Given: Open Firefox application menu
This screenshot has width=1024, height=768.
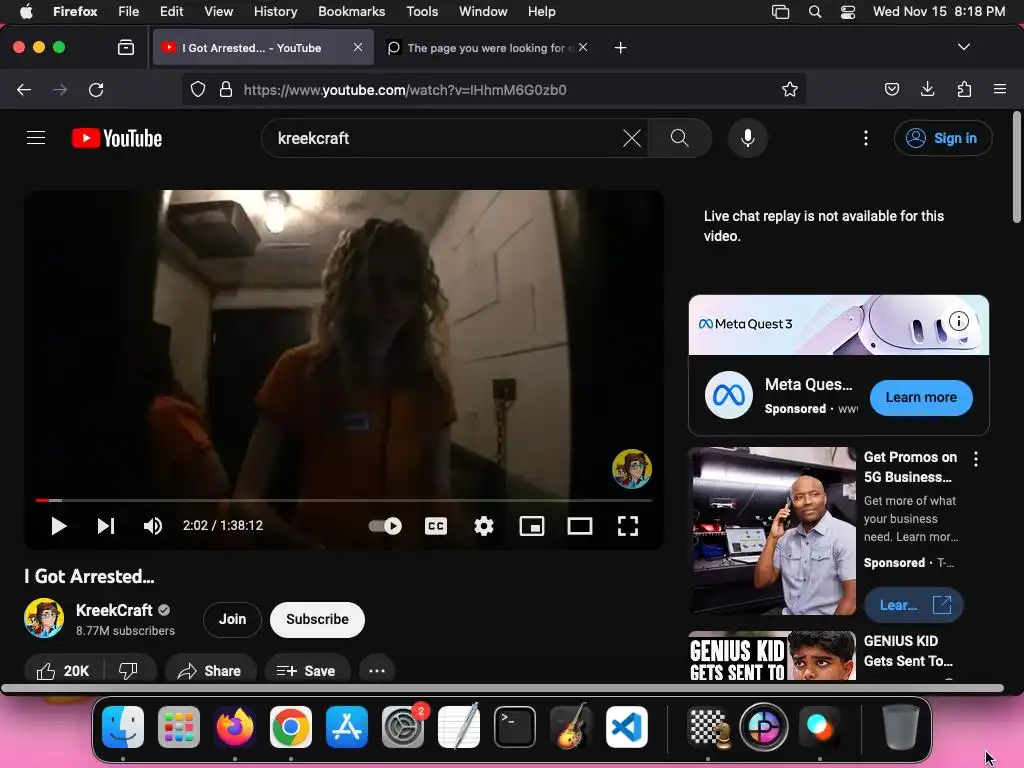Looking at the screenshot, I should coord(999,89).
